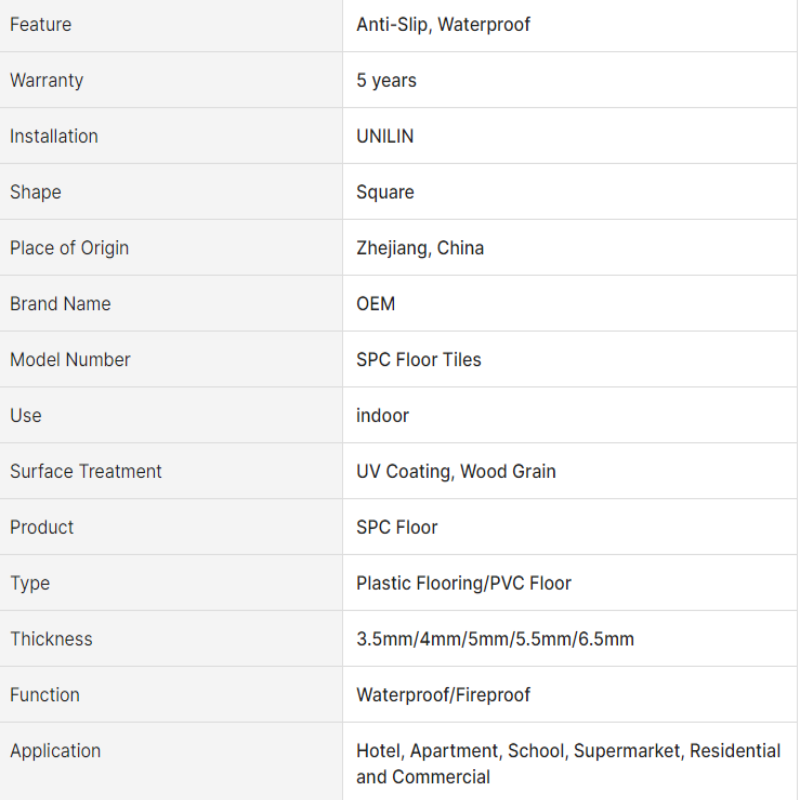
Task: Click the Warranty row label
Action: click(x=46, y=81)
